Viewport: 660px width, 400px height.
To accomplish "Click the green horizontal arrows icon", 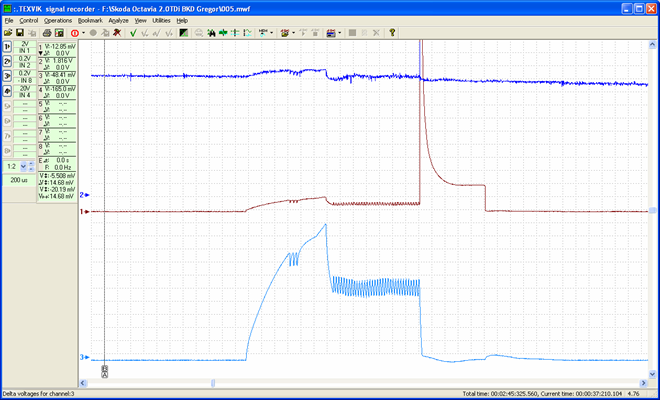I will 223,33.
